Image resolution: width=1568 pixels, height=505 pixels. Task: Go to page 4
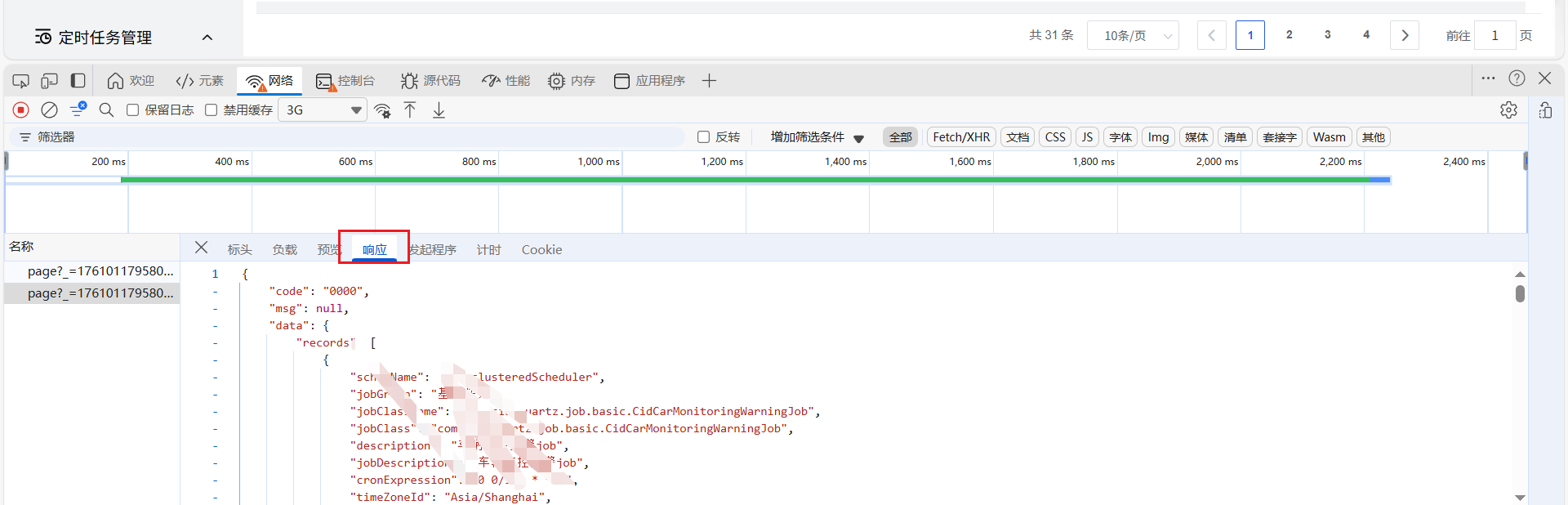[1366, 35]
